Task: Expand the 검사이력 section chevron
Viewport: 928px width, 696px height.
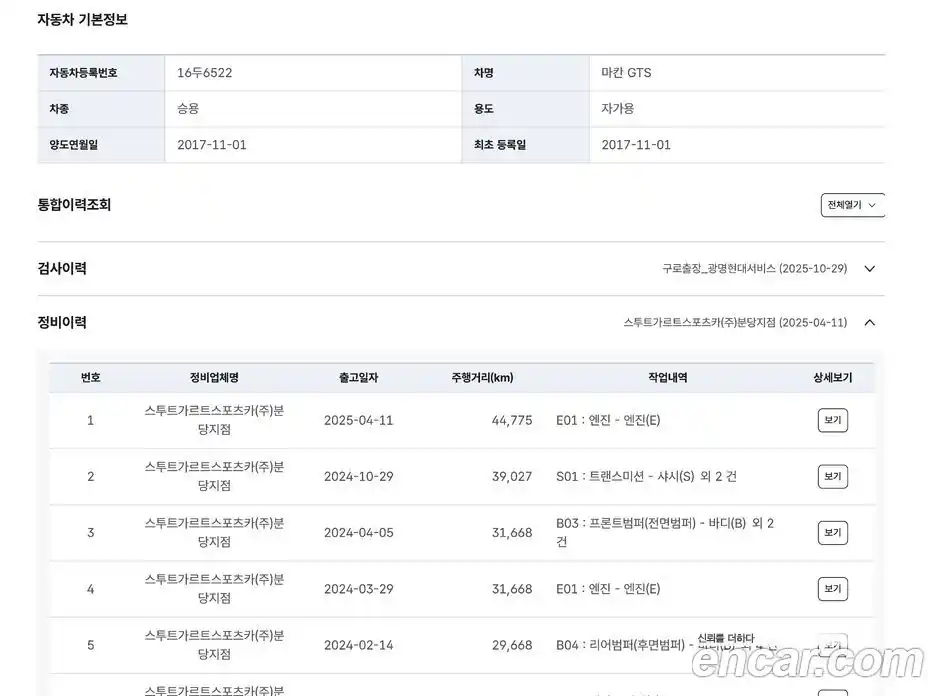Action: click(869, 269)
